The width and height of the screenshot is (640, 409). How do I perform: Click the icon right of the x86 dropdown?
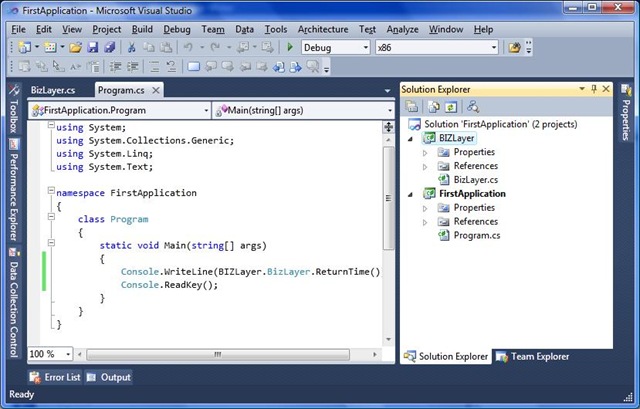514,47
